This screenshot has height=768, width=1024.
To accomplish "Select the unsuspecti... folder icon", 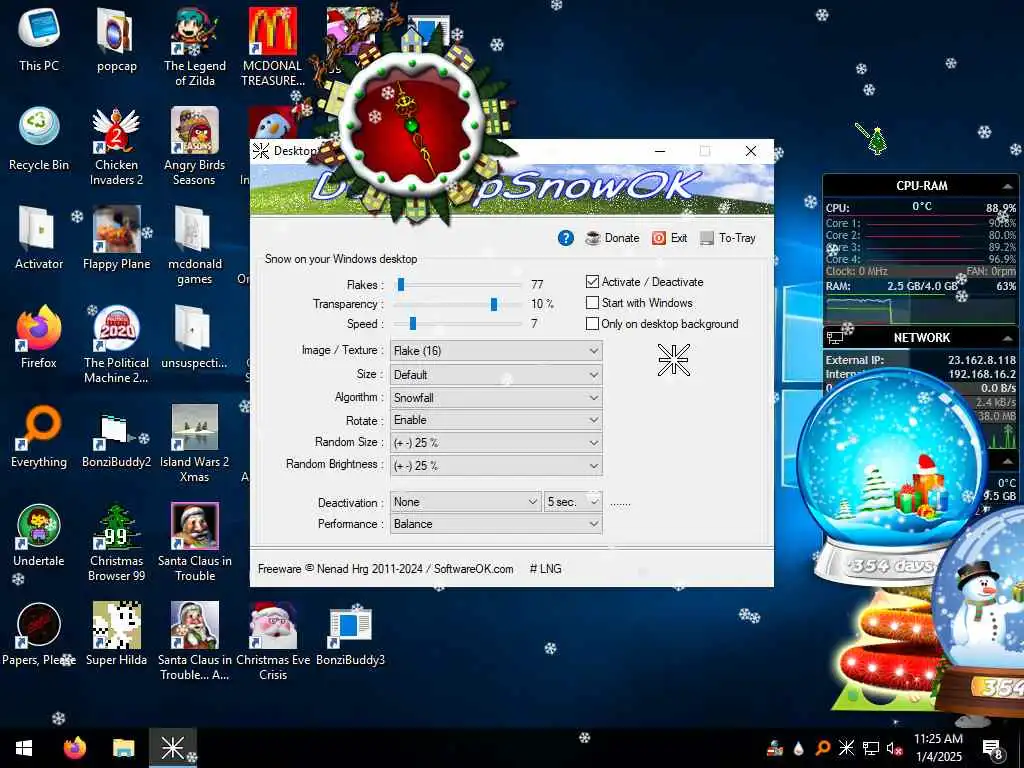I will pos(194,336).
